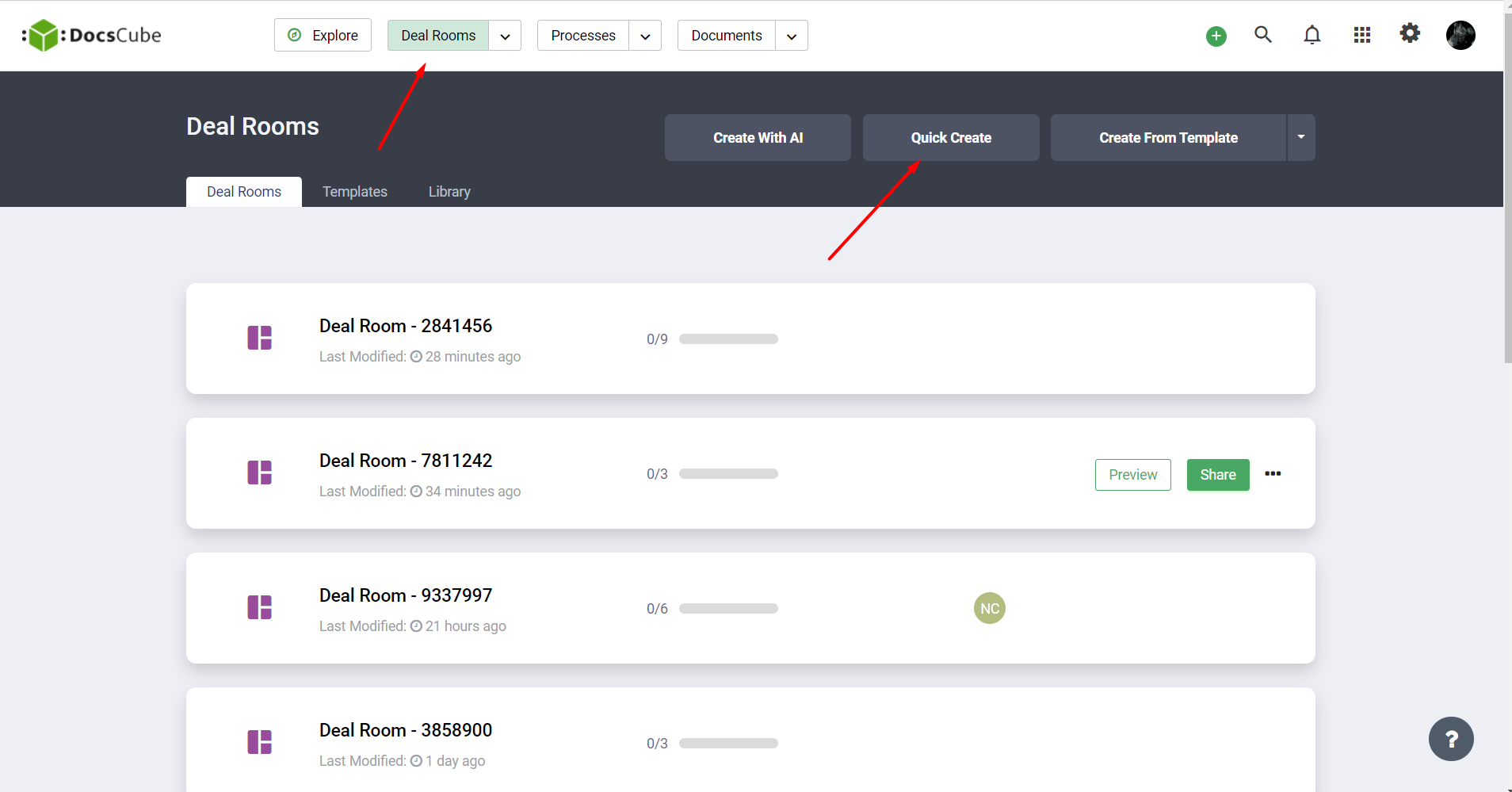Image resolution: width=1512 pixels, height=792 pixels.
Task: Expand the Deal Rooms nav dropdown arrow
Action: [x=505, y=36]
